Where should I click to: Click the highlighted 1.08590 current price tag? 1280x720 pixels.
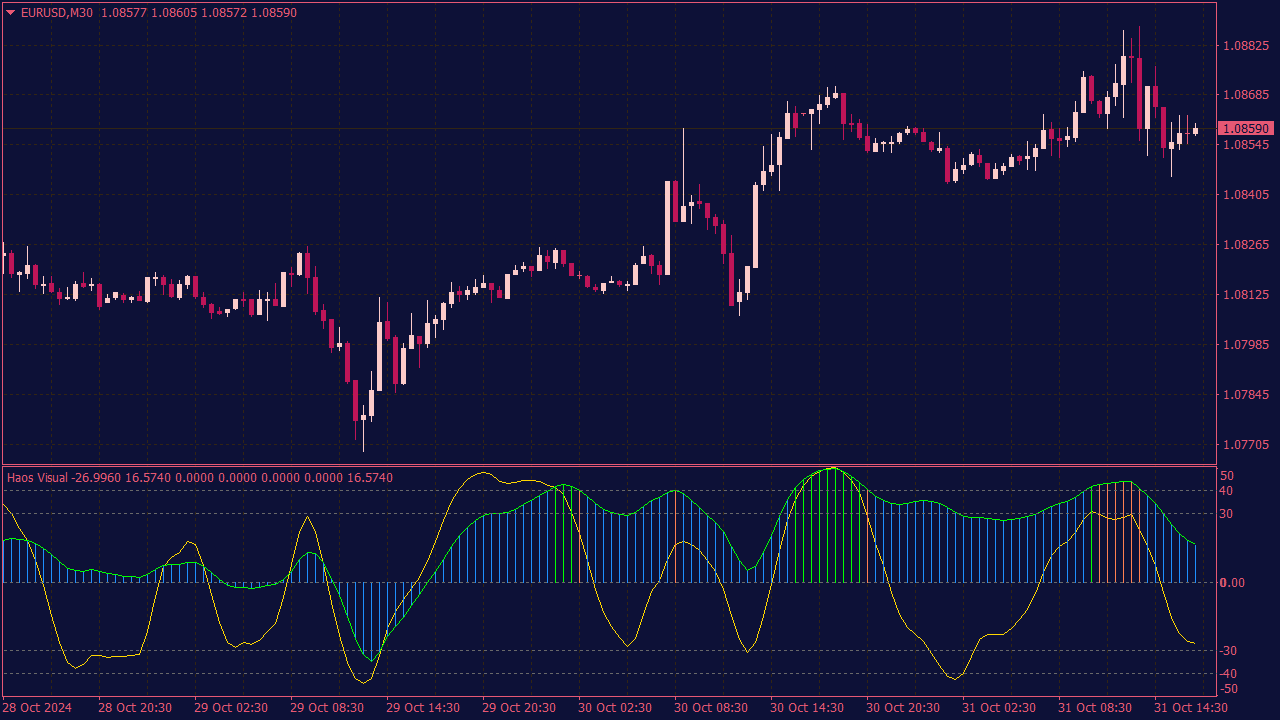[1245, 129]
